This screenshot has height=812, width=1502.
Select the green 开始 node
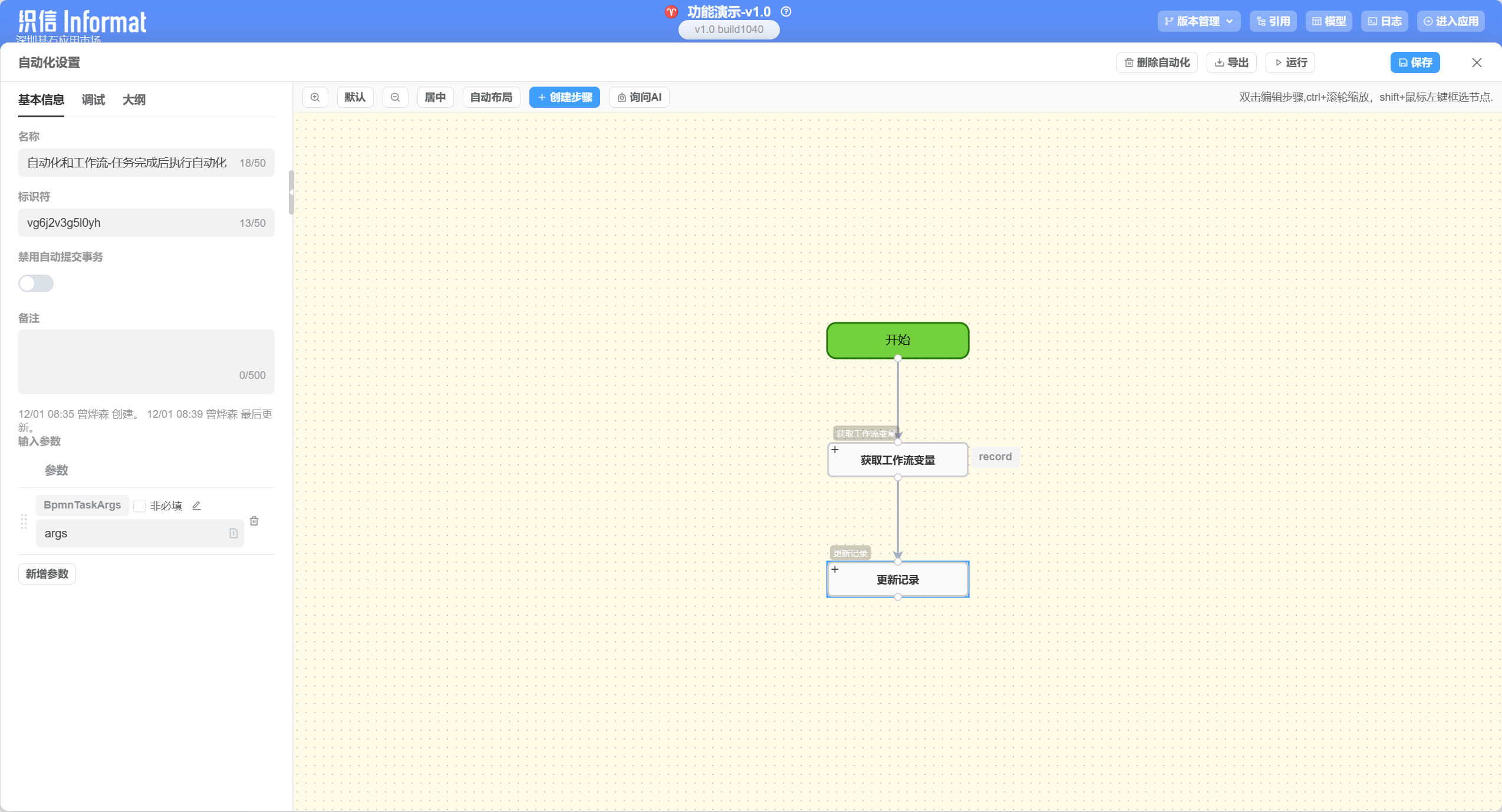(897, 340)
